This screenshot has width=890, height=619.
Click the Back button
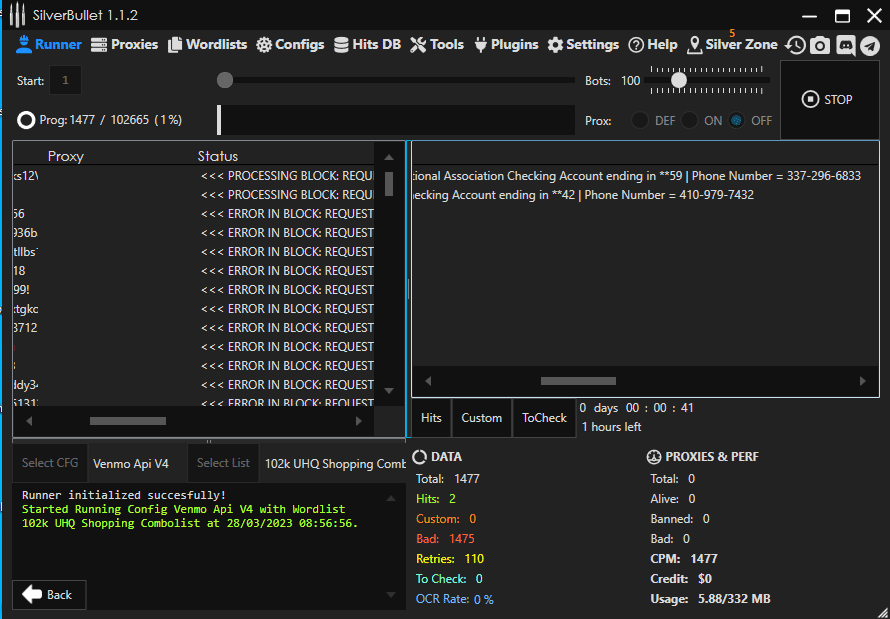(x=48, y=595)
